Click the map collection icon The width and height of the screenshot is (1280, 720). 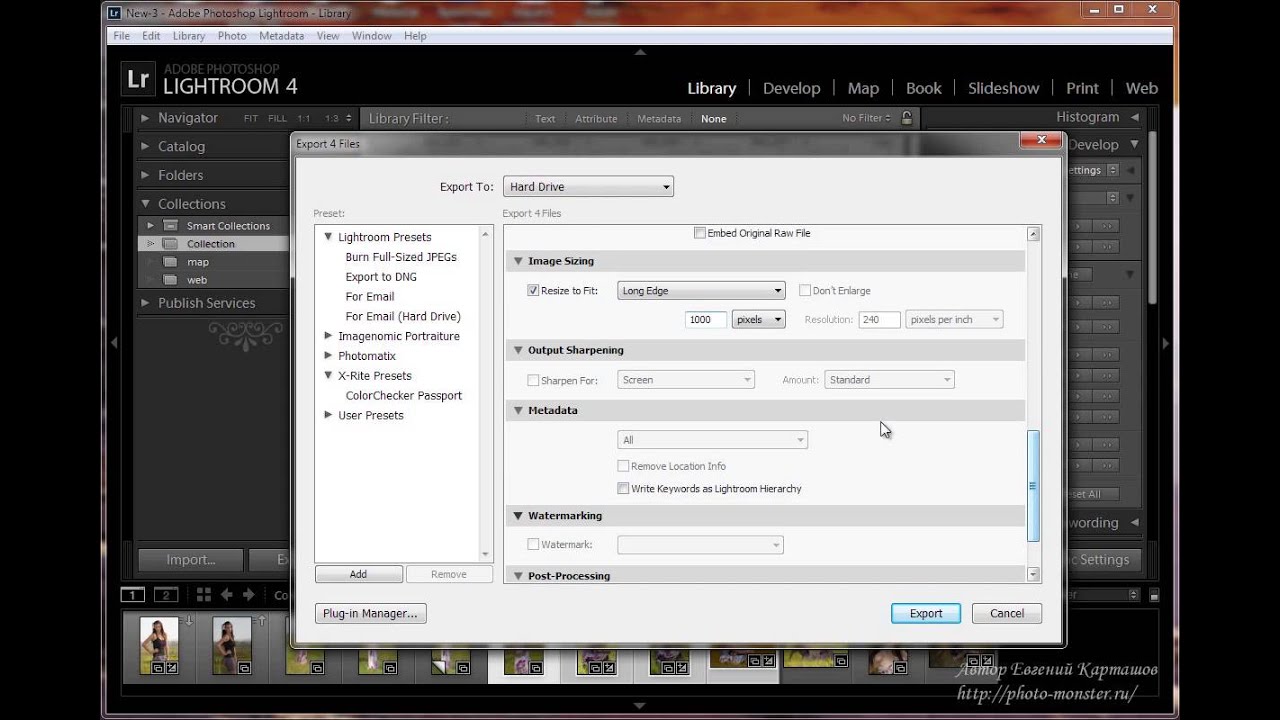(x=170, y=262)
